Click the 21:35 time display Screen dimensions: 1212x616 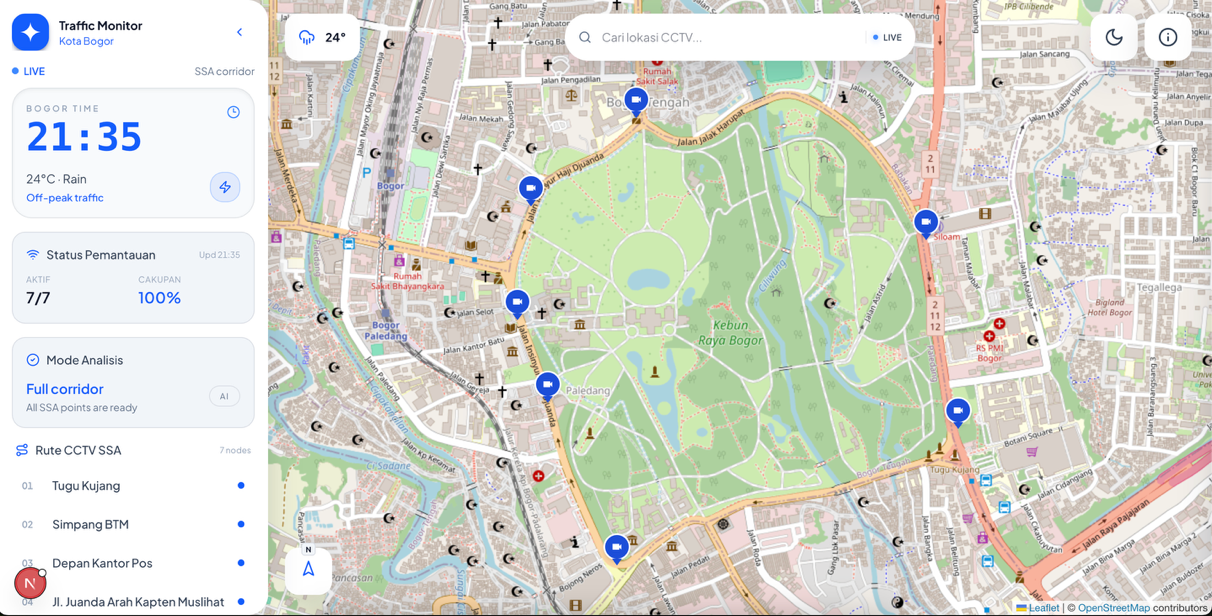coord(84,137)
